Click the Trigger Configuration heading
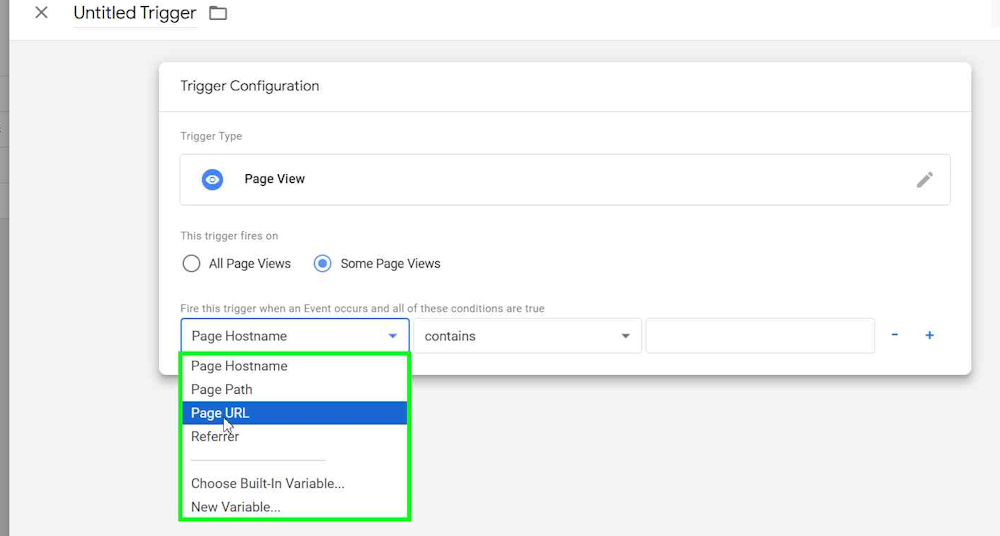The height and width of the screenshot is (536, 1000). click(x=250, y=86)
